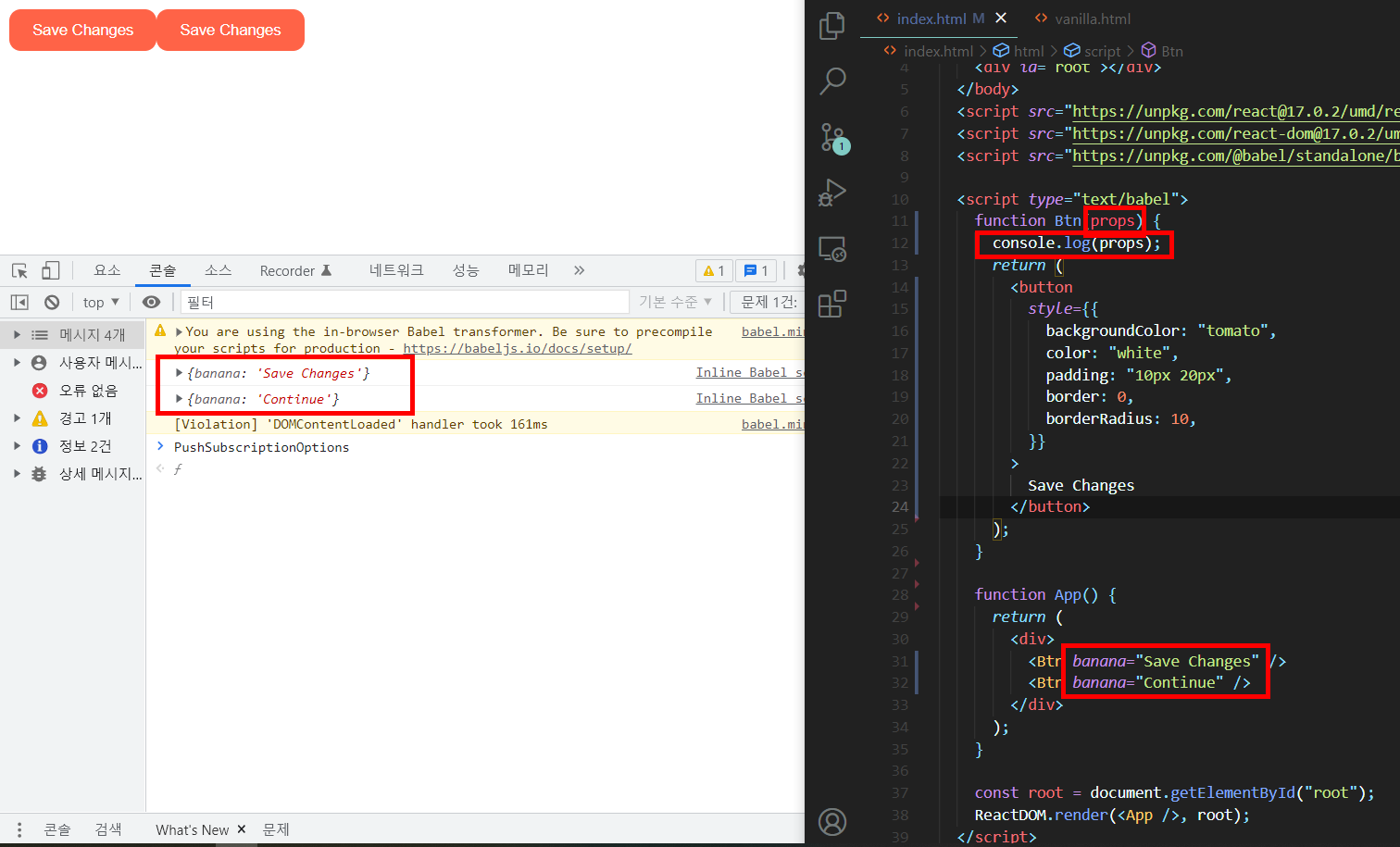Open babeljs.io docs setup link
Image resolution: width=1400 pixels, height=847 pixels.
[x=518, y=348]
